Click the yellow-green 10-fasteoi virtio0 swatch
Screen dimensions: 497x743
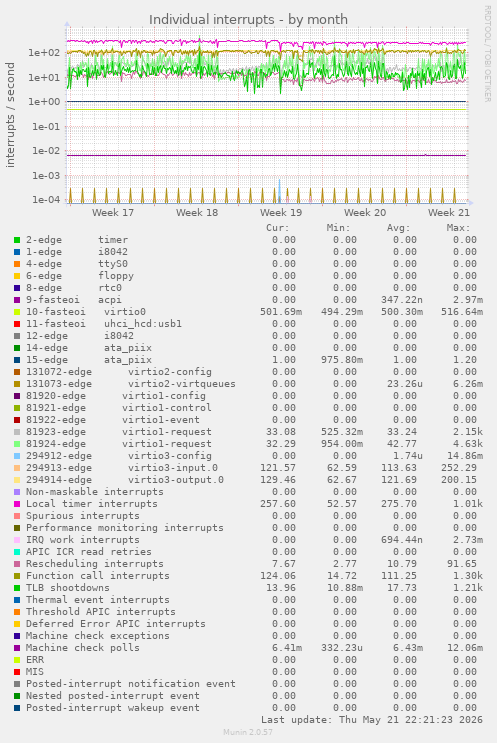click(x=17, y=312)
